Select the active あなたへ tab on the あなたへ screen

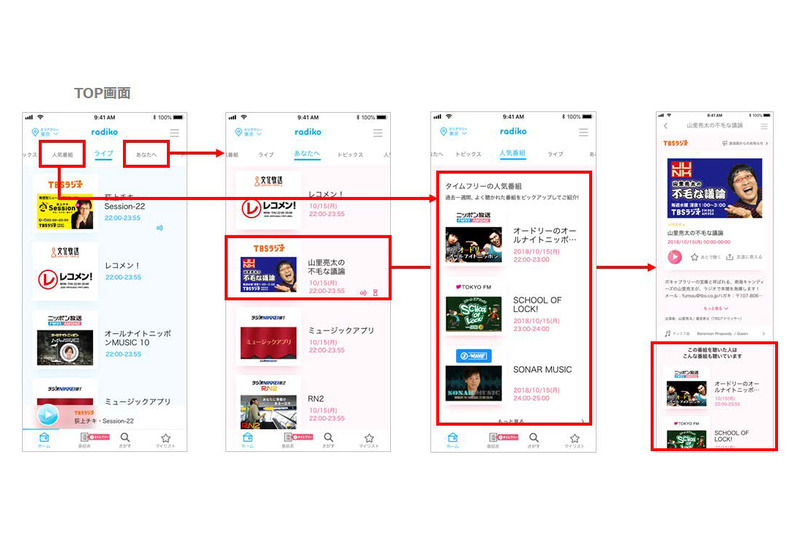[x=307, y=154]
